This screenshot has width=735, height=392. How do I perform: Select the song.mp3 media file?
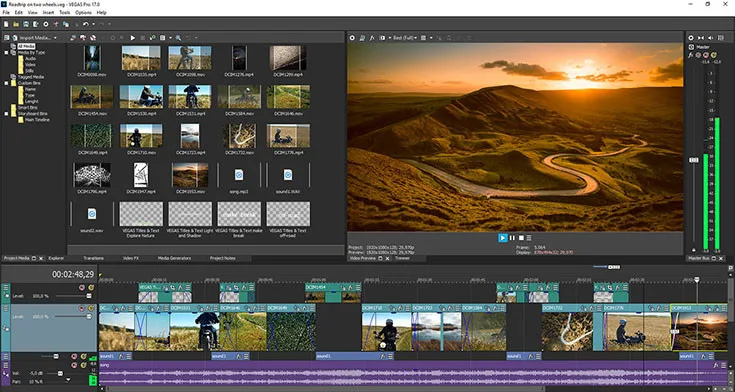pos(239,175)
